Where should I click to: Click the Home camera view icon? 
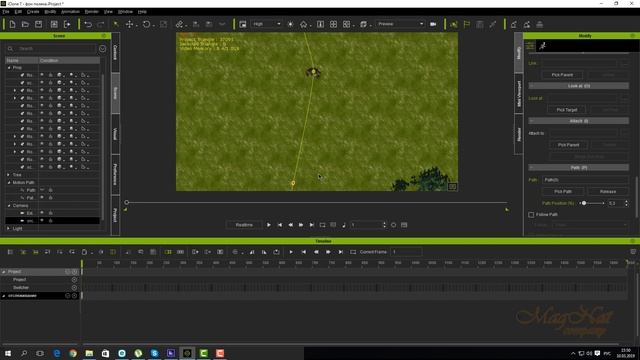point(303,24)
